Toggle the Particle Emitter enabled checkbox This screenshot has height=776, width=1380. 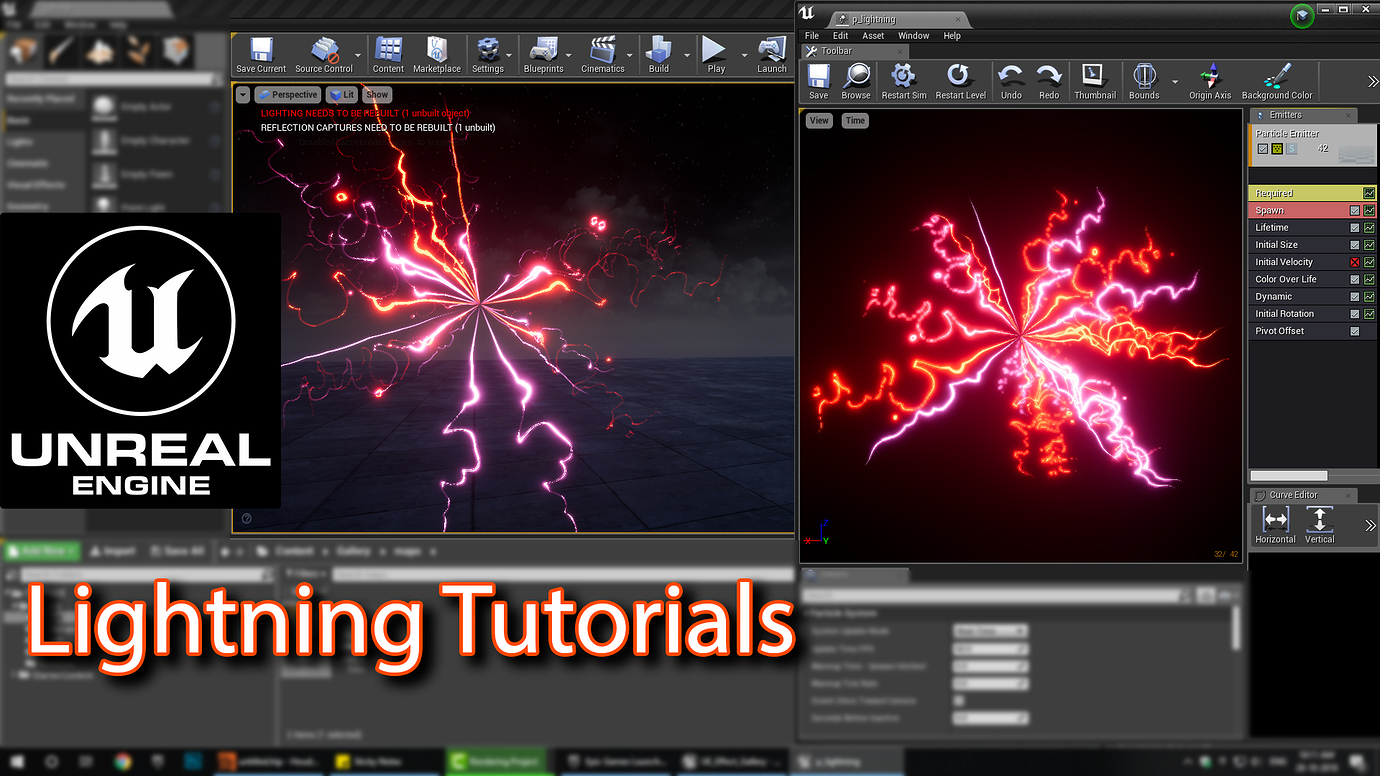1263,149
